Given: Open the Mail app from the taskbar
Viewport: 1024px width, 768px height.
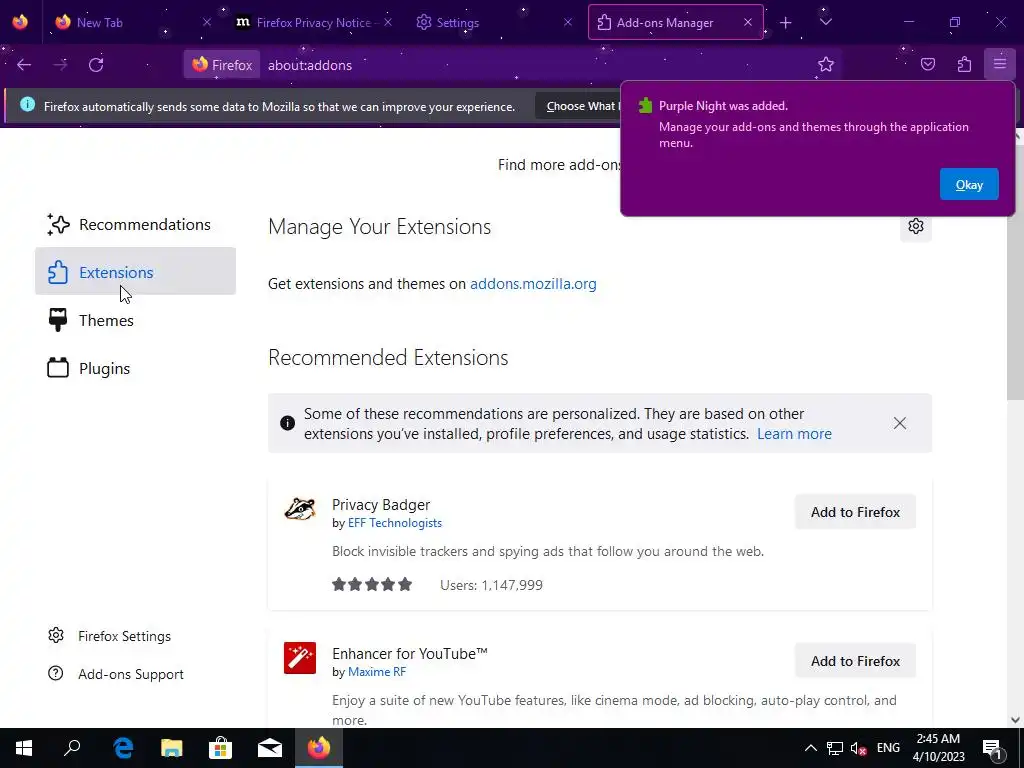Looking at the screenshot, I should [x=270, y=748].
